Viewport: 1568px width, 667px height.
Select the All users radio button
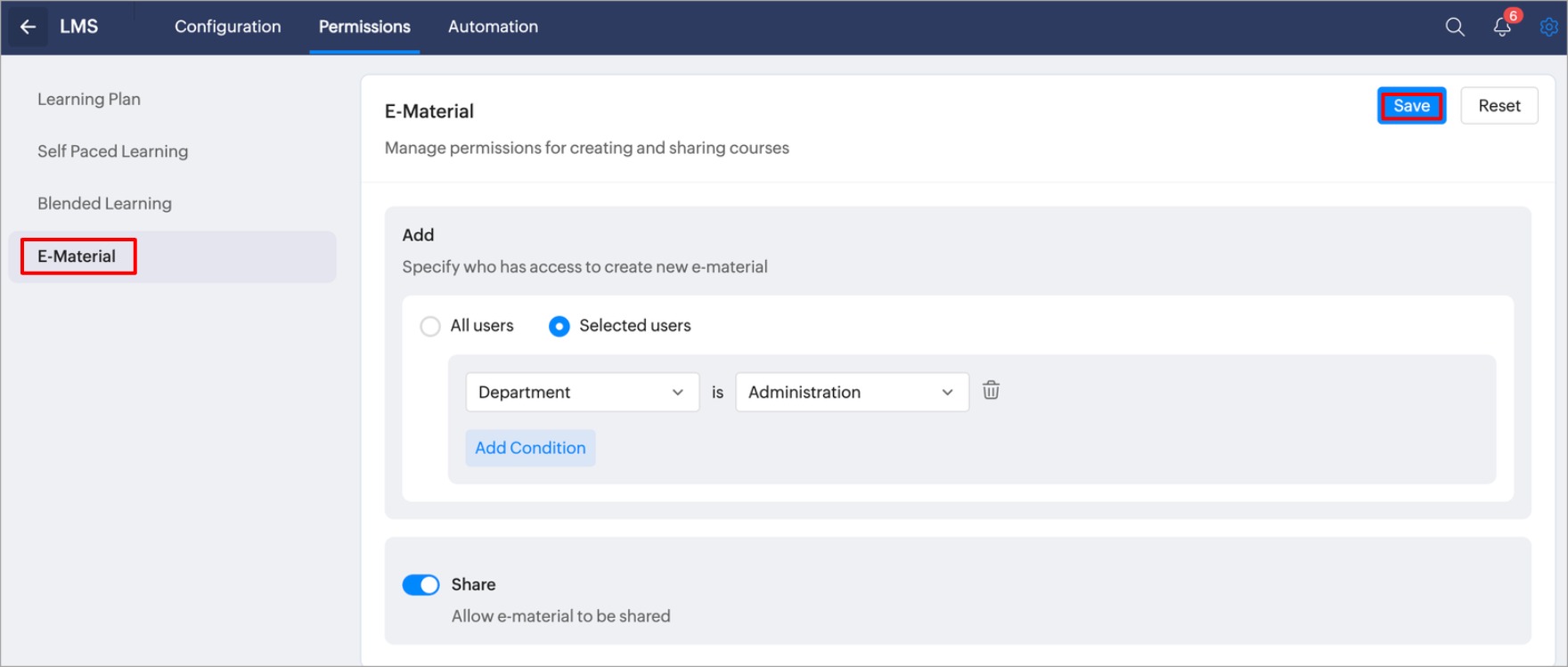click(430, 327)
